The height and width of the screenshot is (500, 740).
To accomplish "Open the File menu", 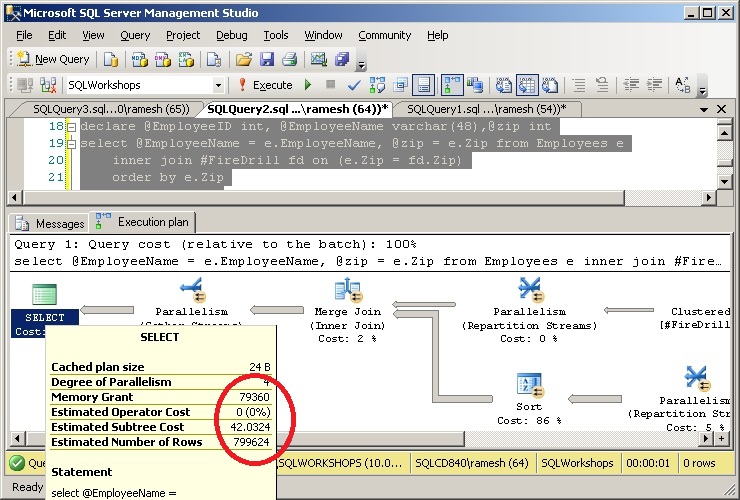I will point(24,35).
